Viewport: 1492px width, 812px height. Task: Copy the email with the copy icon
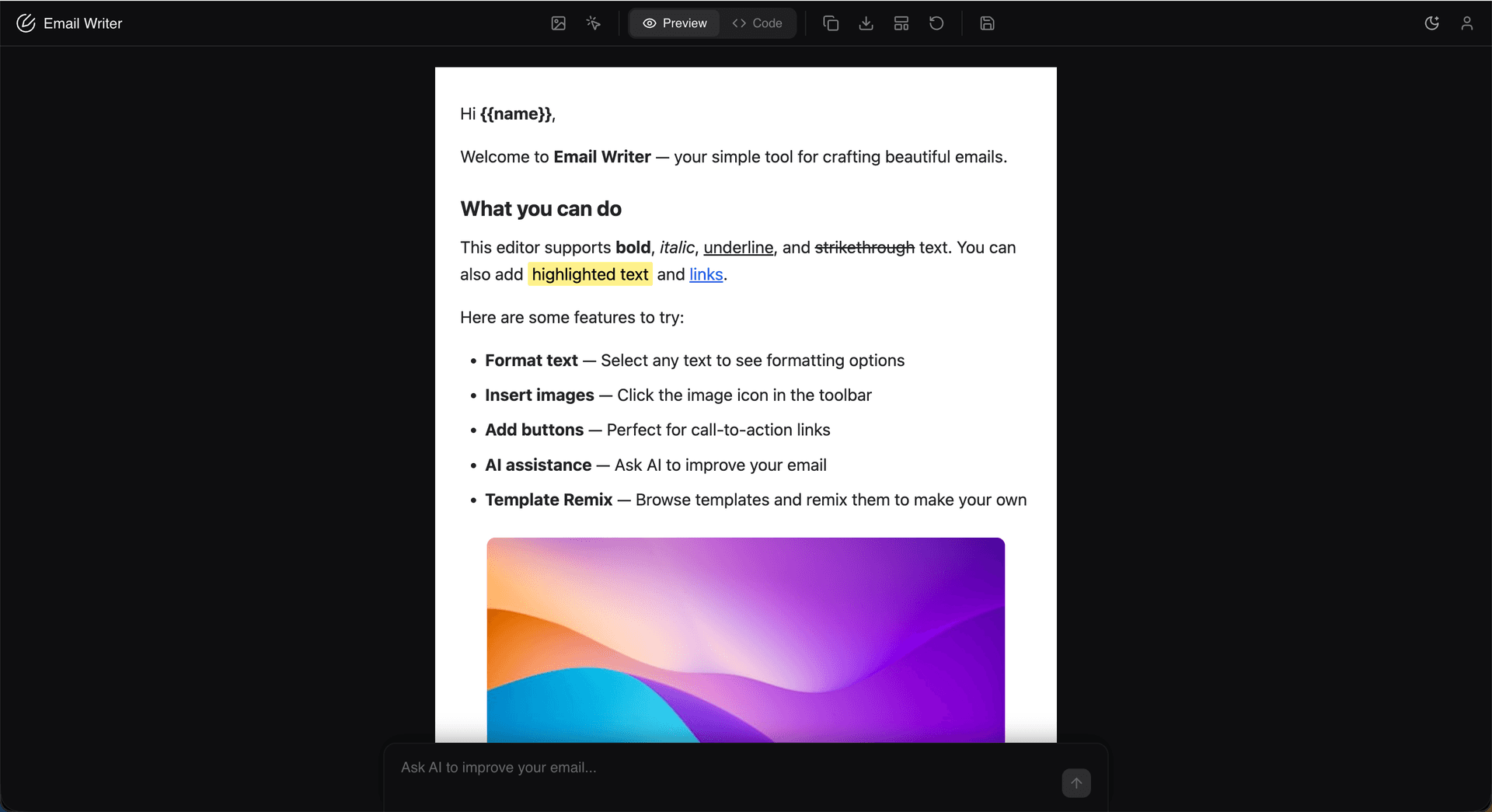point(831,23)
